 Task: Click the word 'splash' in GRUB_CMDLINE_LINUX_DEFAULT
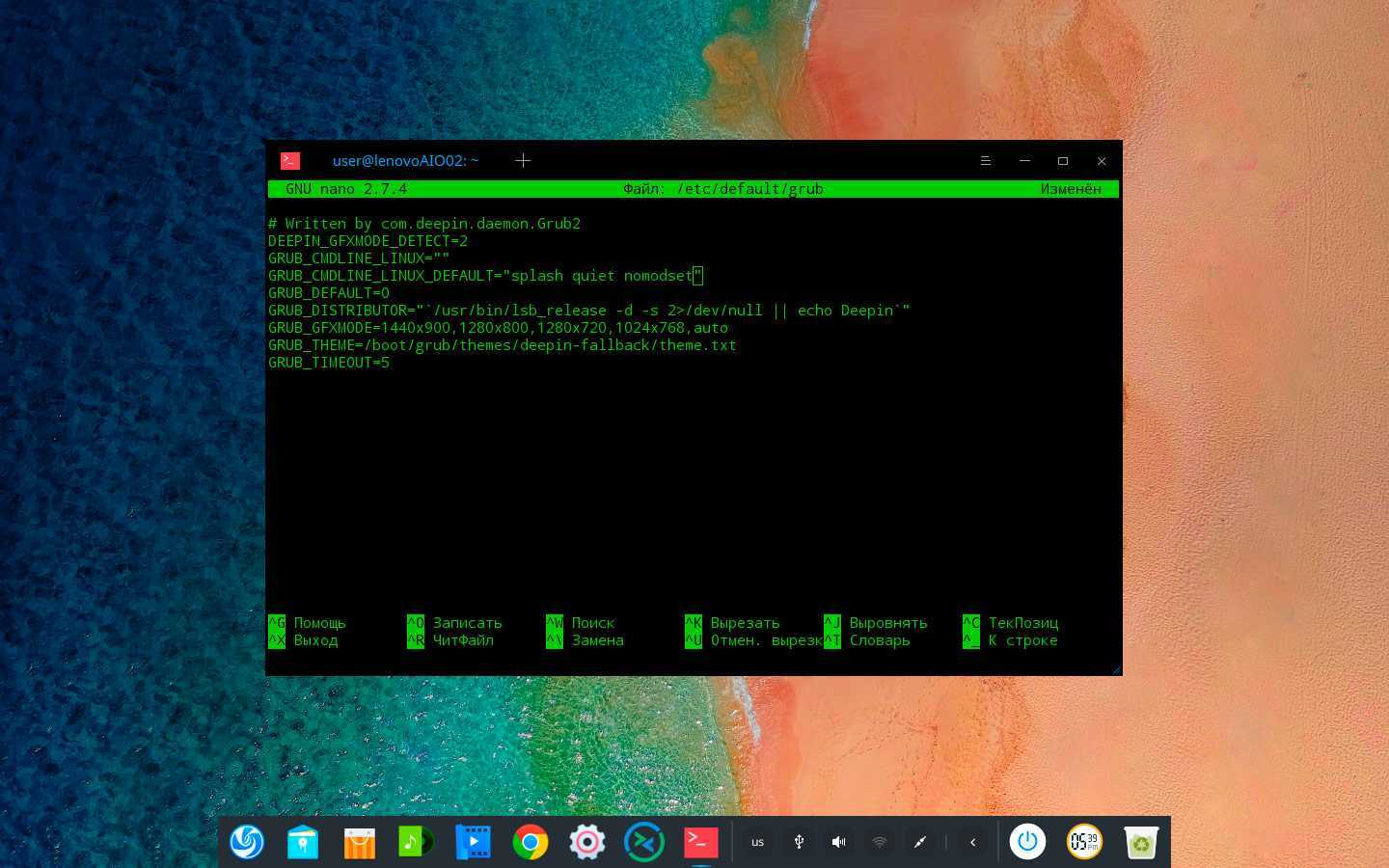coord(536,276)
